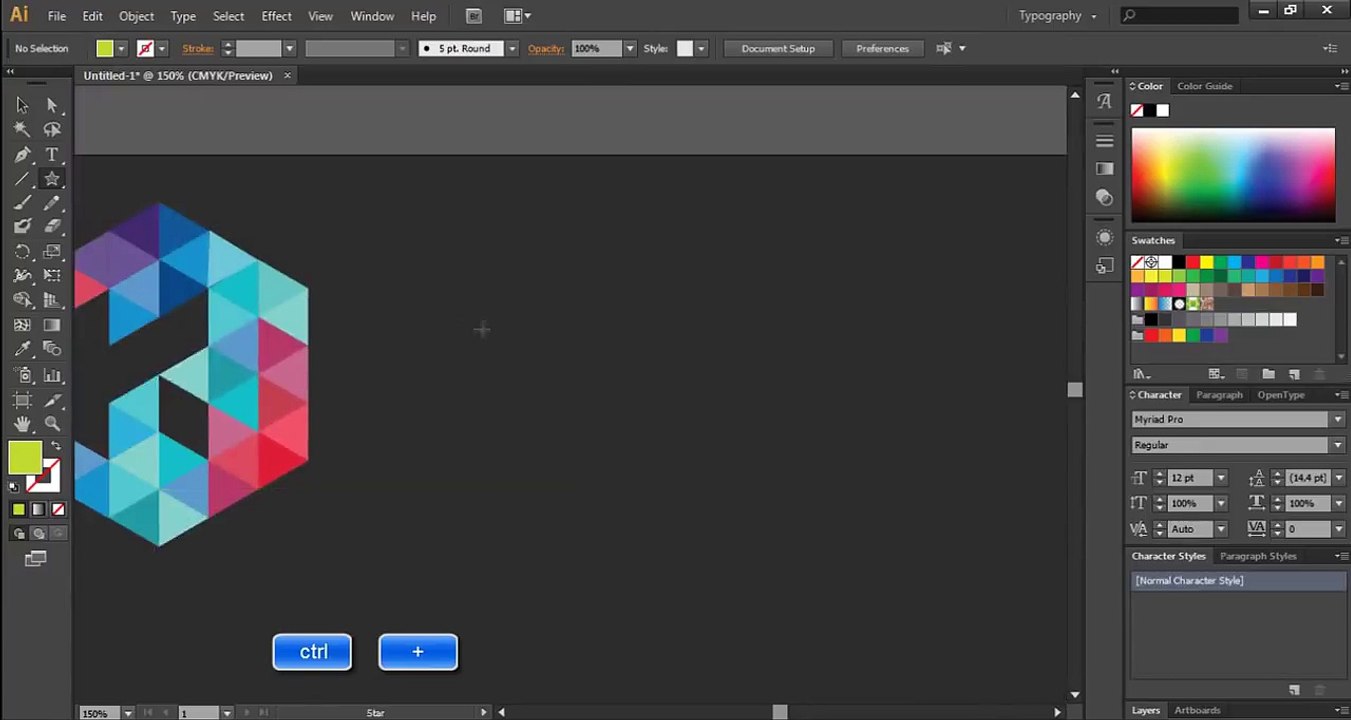
Task: Select the Shape Builder tool
Action: 22,300
